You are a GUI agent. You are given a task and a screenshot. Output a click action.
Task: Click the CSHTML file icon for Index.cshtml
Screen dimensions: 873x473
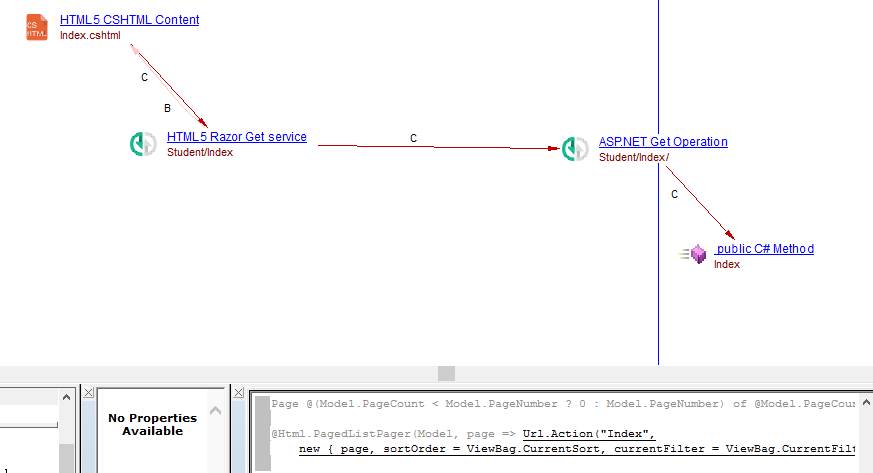tap(37, 27)
